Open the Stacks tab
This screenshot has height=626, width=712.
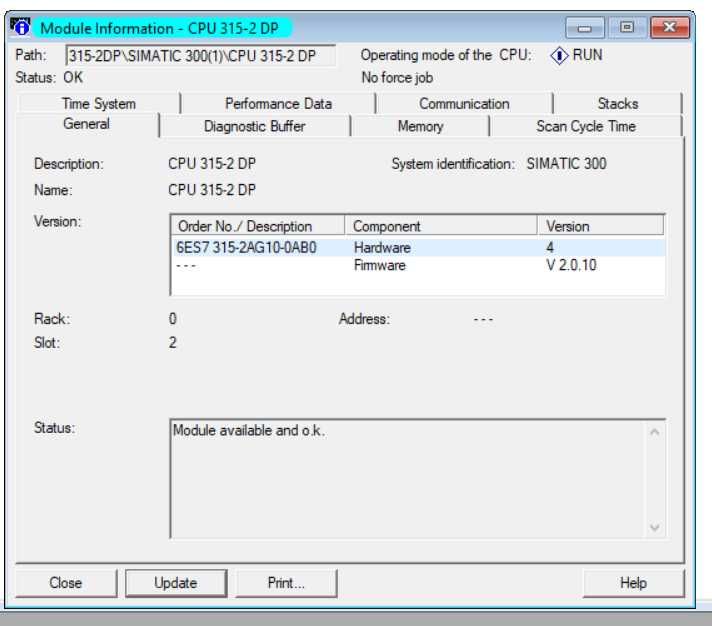[x=618, y=104]
